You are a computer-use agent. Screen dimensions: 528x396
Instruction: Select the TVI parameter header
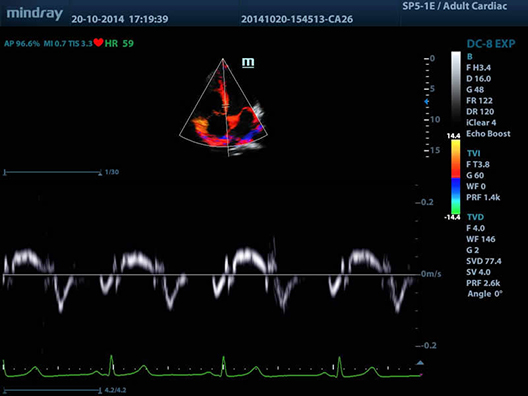473,153
